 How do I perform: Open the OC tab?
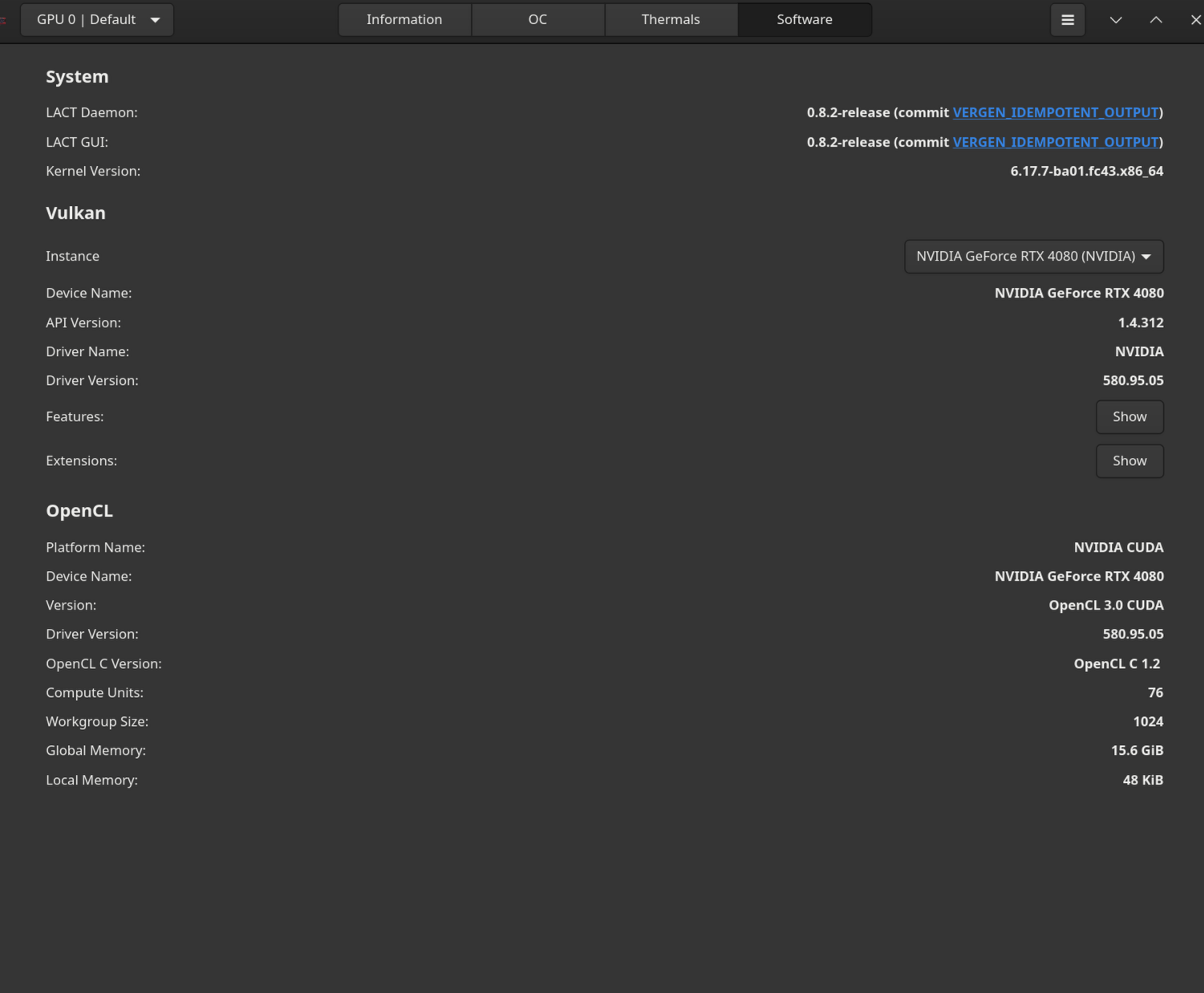537,20
